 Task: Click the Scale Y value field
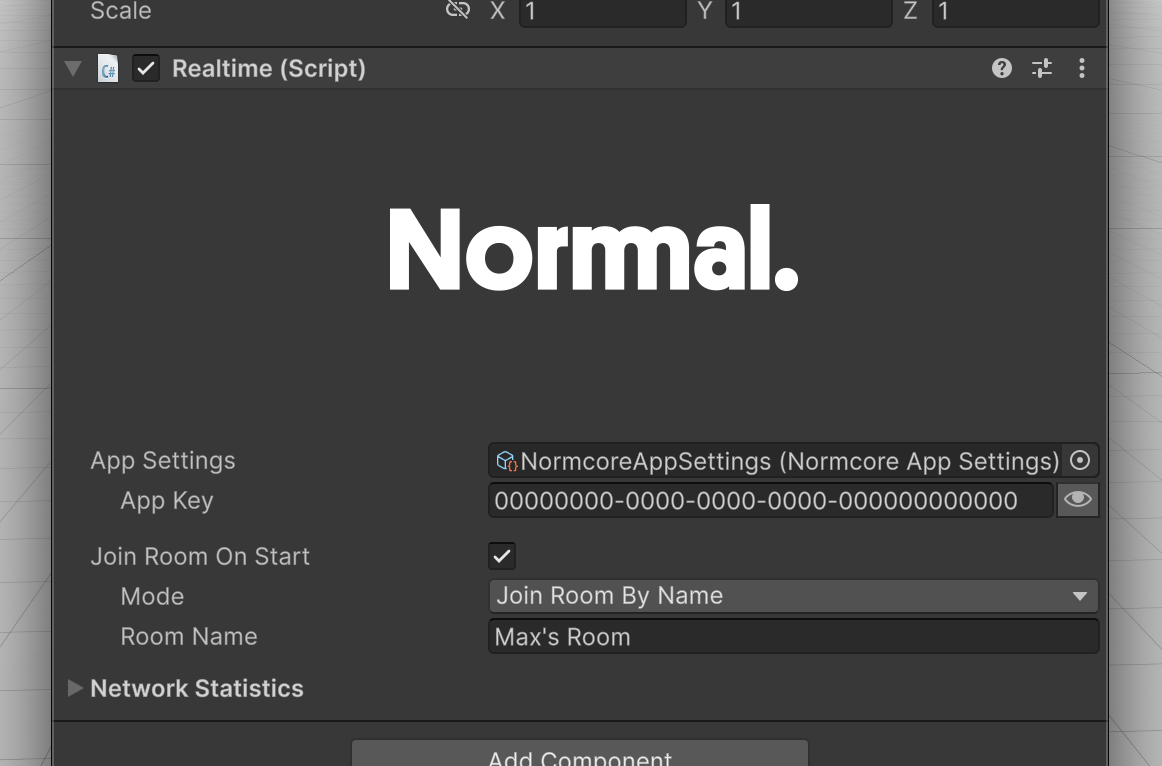[x=808, y=12]
